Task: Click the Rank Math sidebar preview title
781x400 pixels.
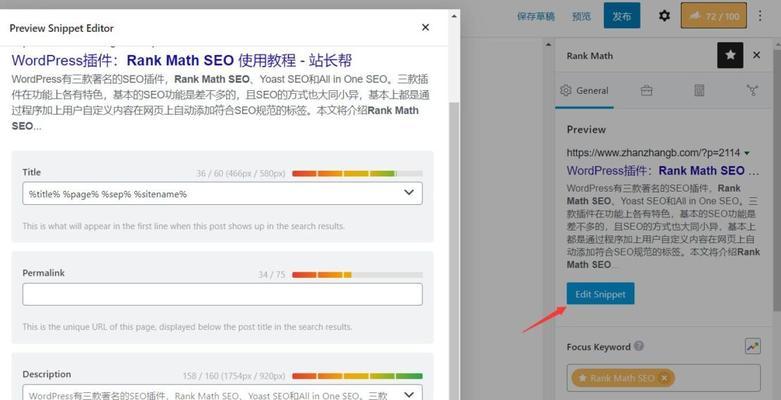Action: [662, 170]
